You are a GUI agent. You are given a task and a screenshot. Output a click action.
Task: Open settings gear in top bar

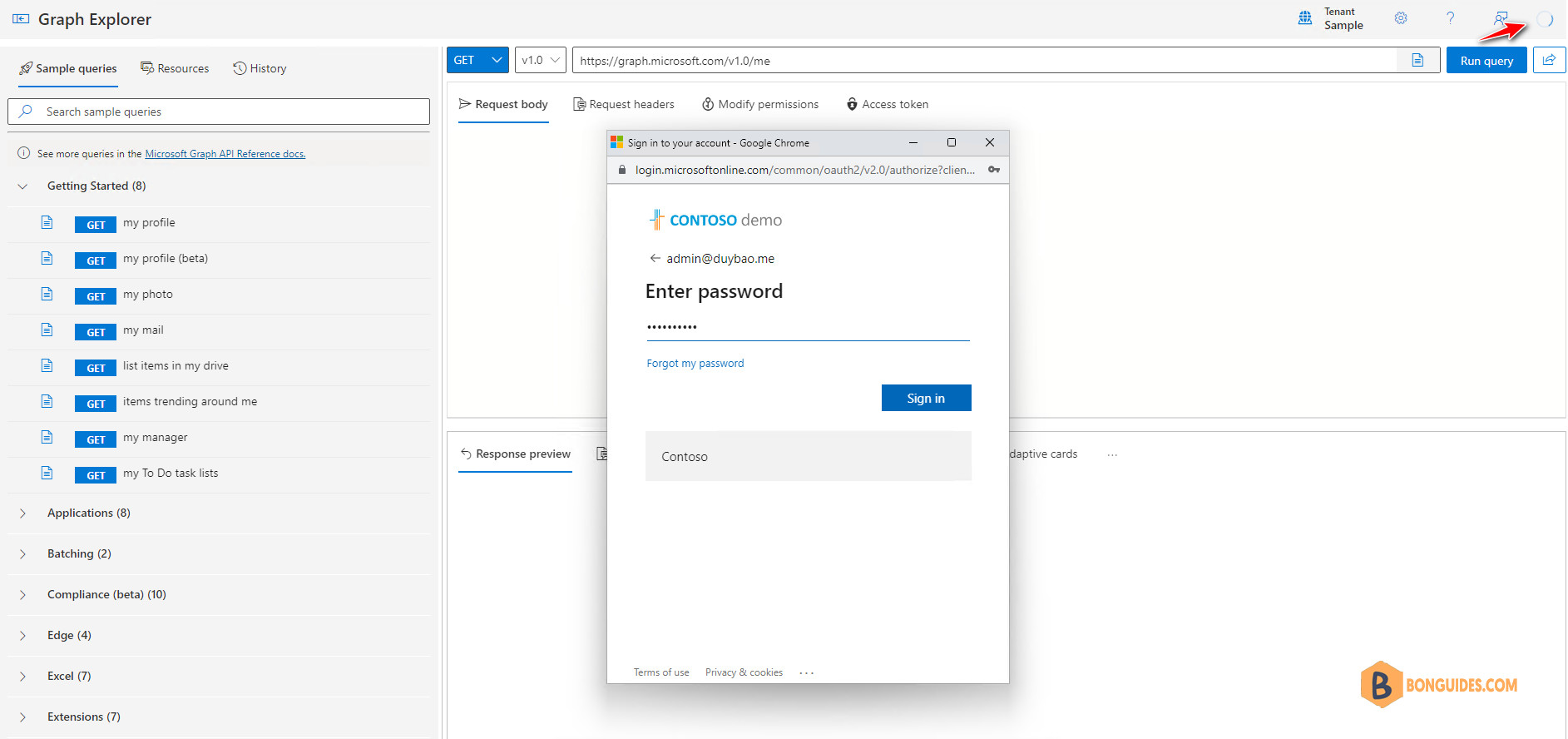pyautogui.click(x=1401, y=18)
